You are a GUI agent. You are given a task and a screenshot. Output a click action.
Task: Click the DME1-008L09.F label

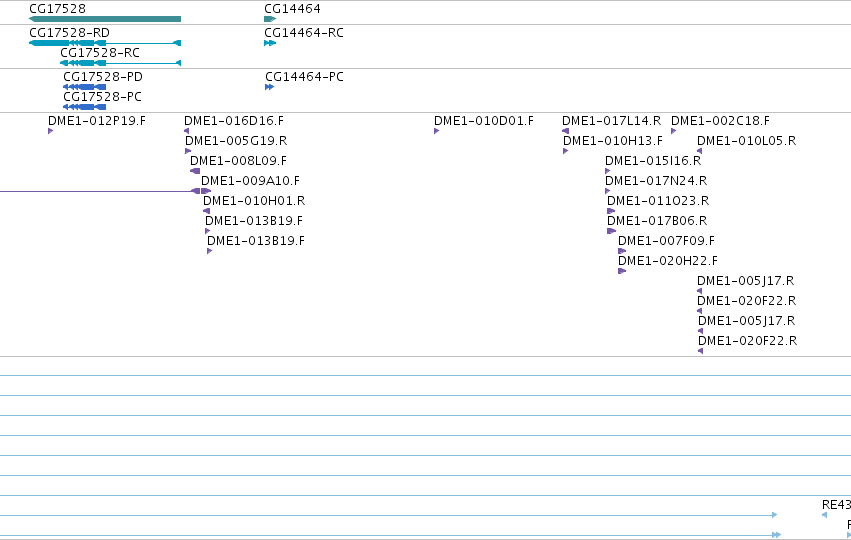pos(238,161)
